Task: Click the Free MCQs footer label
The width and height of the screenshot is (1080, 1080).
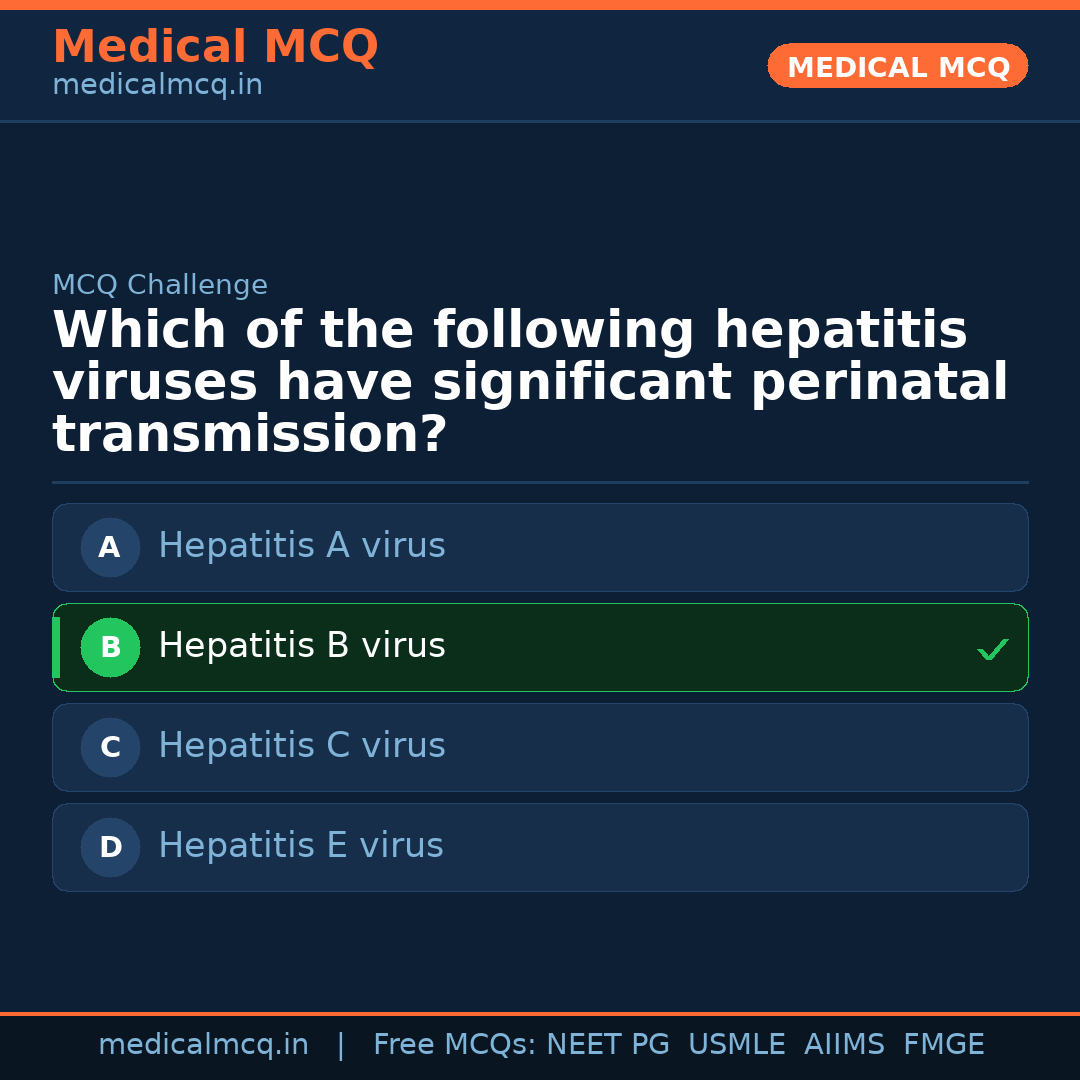Action: click(454, 1045)
